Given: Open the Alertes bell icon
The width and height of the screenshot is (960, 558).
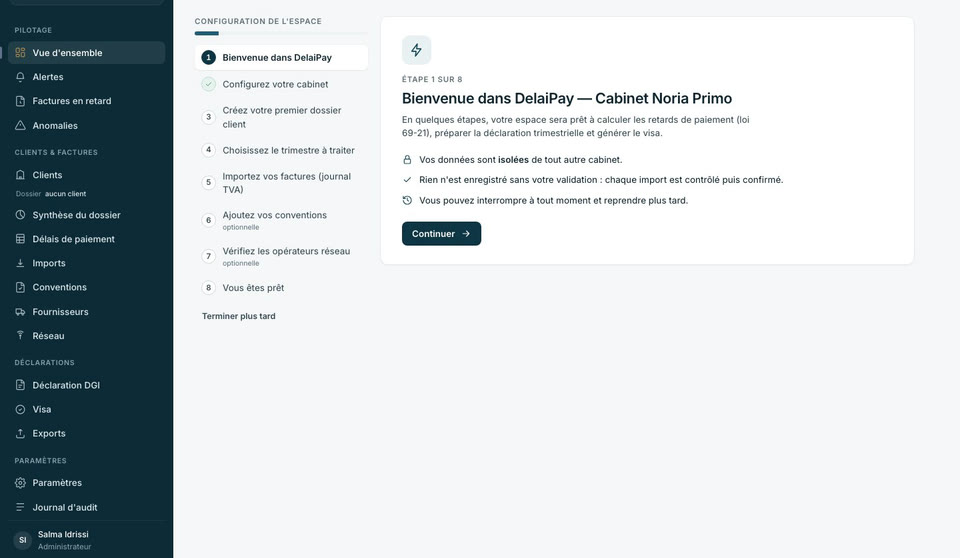Looking at the screenshot, I should pyautogui.click(x=20, y=77).
